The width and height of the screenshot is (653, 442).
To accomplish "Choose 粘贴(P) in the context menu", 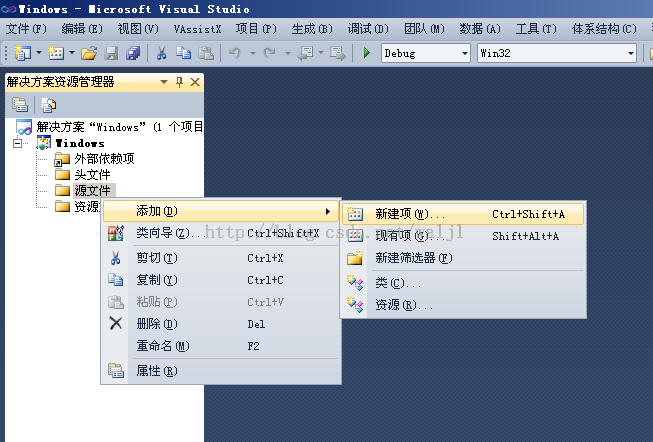I will point(221,302).
